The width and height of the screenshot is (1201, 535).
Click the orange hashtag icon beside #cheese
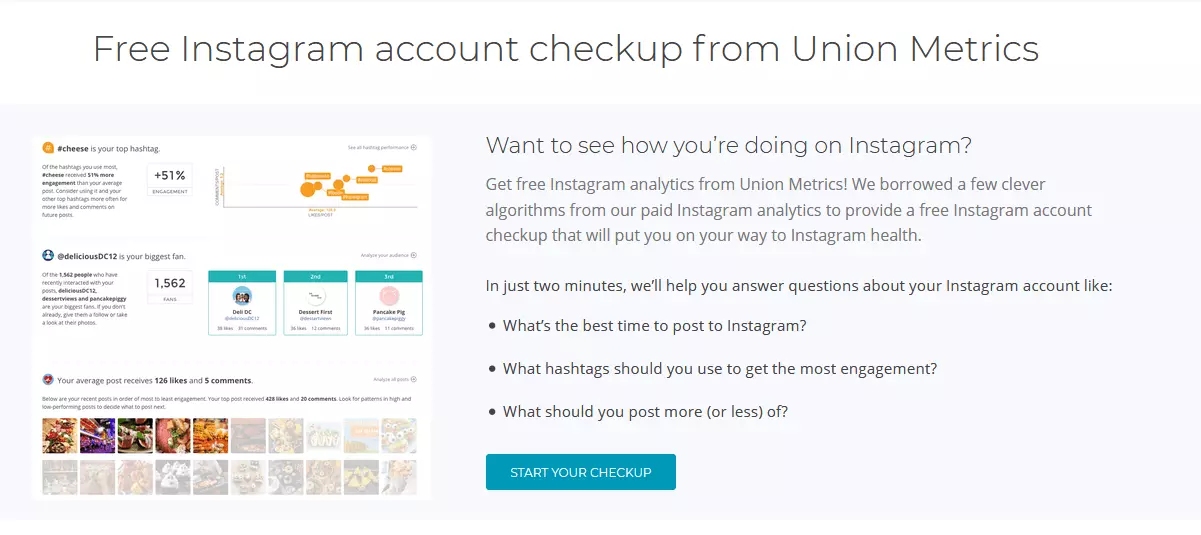(x=48, y=148)
